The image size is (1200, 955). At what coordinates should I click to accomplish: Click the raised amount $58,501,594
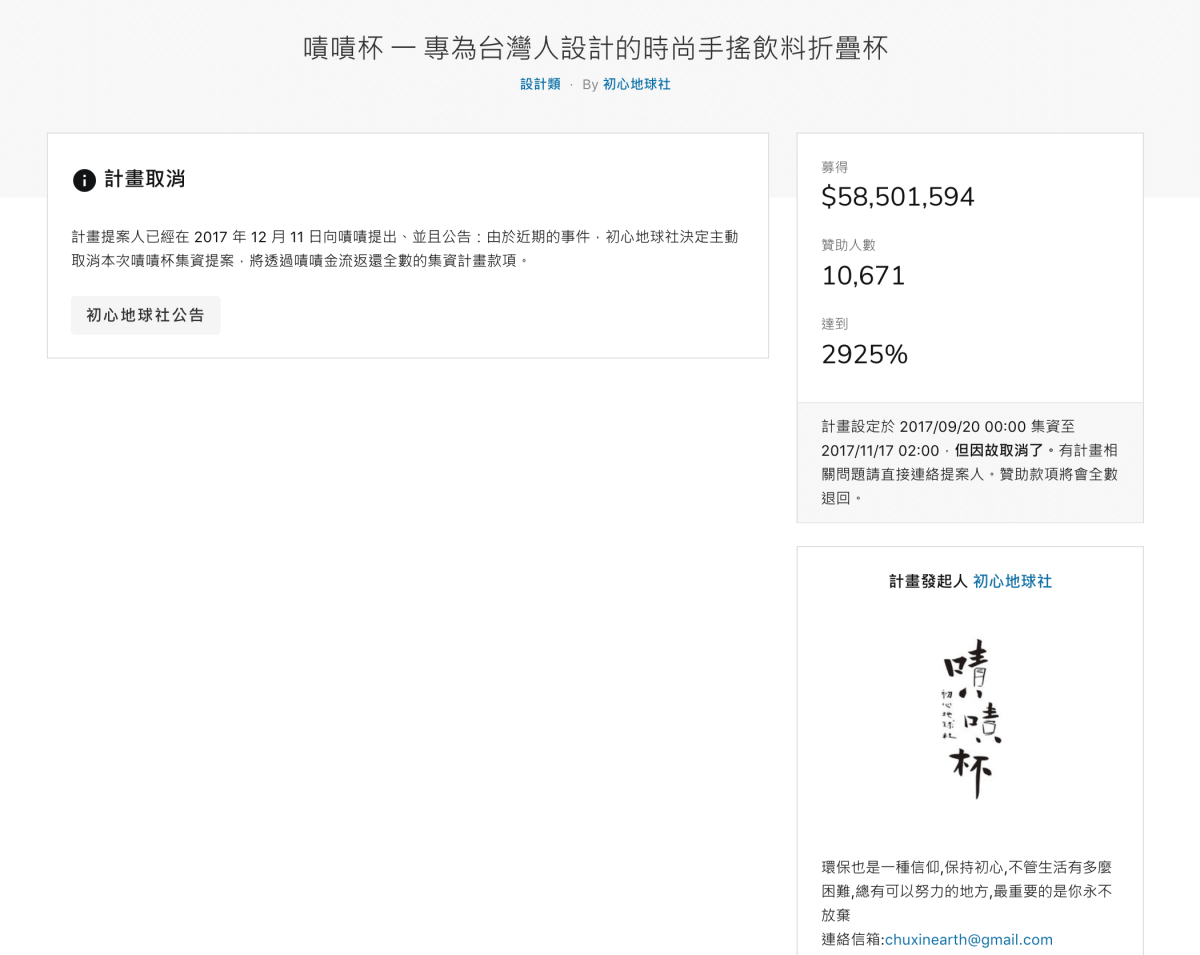[x=898, y=197]
